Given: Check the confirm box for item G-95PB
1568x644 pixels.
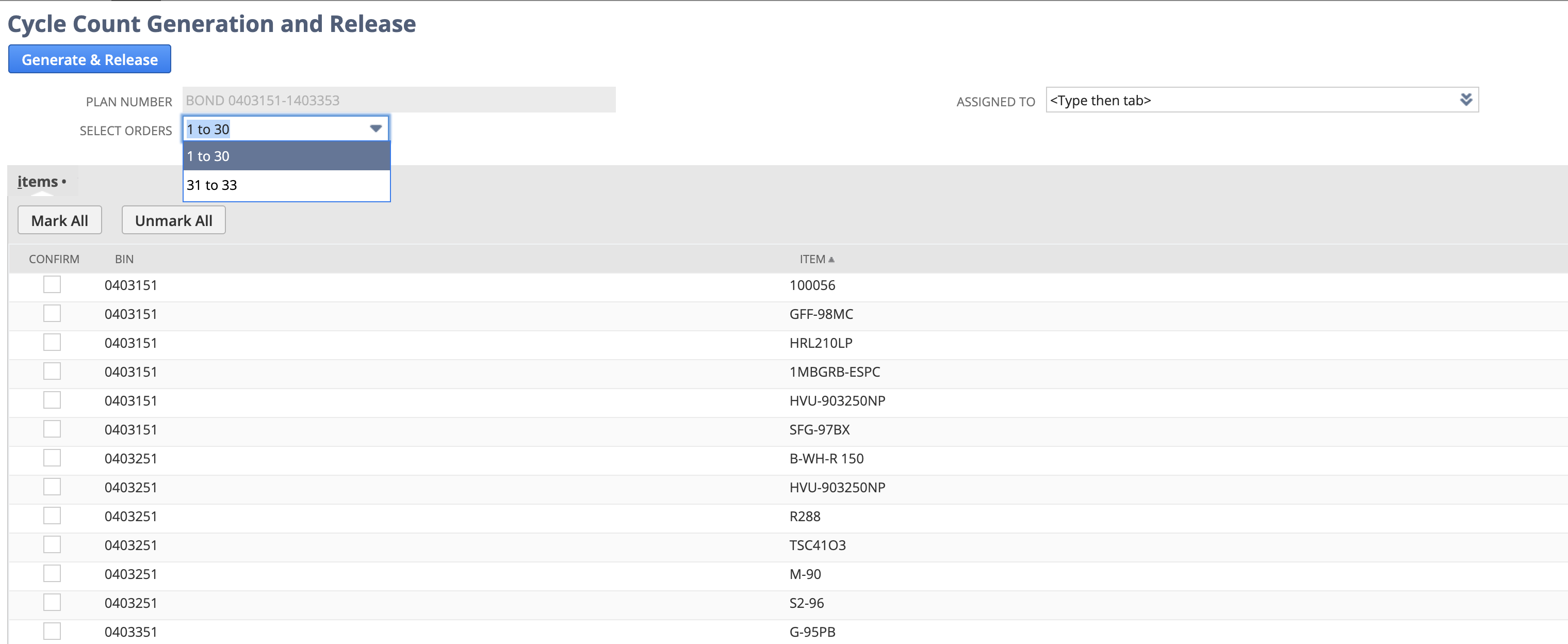Looking at the screenshot, I should [x=52, y=631].
